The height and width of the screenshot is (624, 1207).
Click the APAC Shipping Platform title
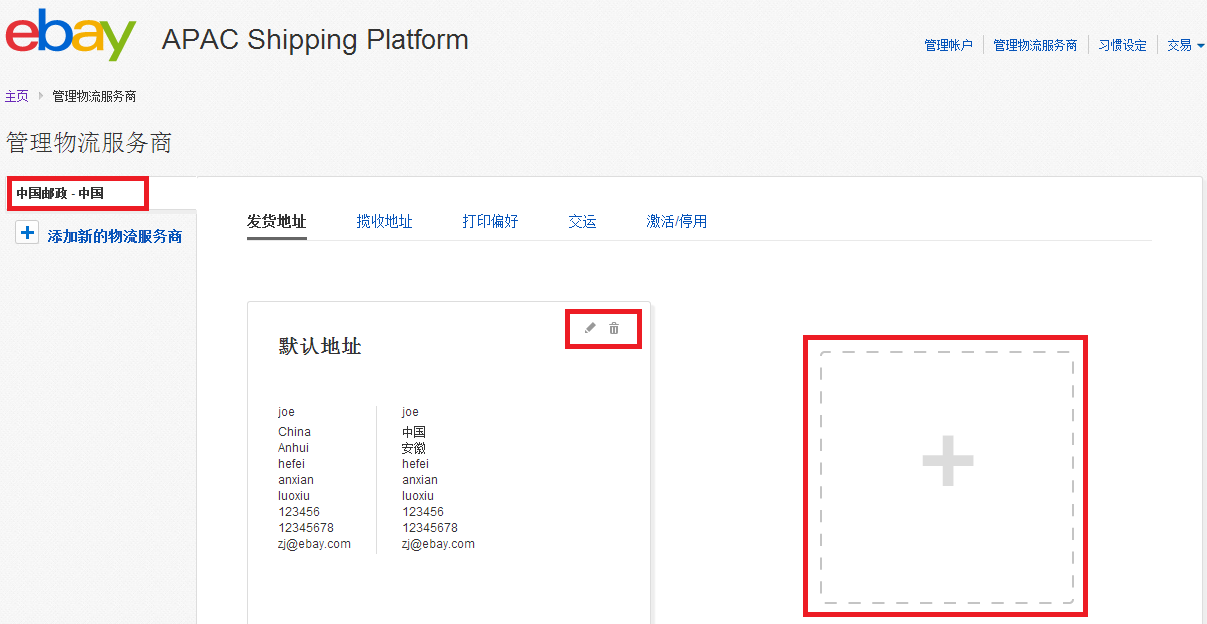click(315, 40)
